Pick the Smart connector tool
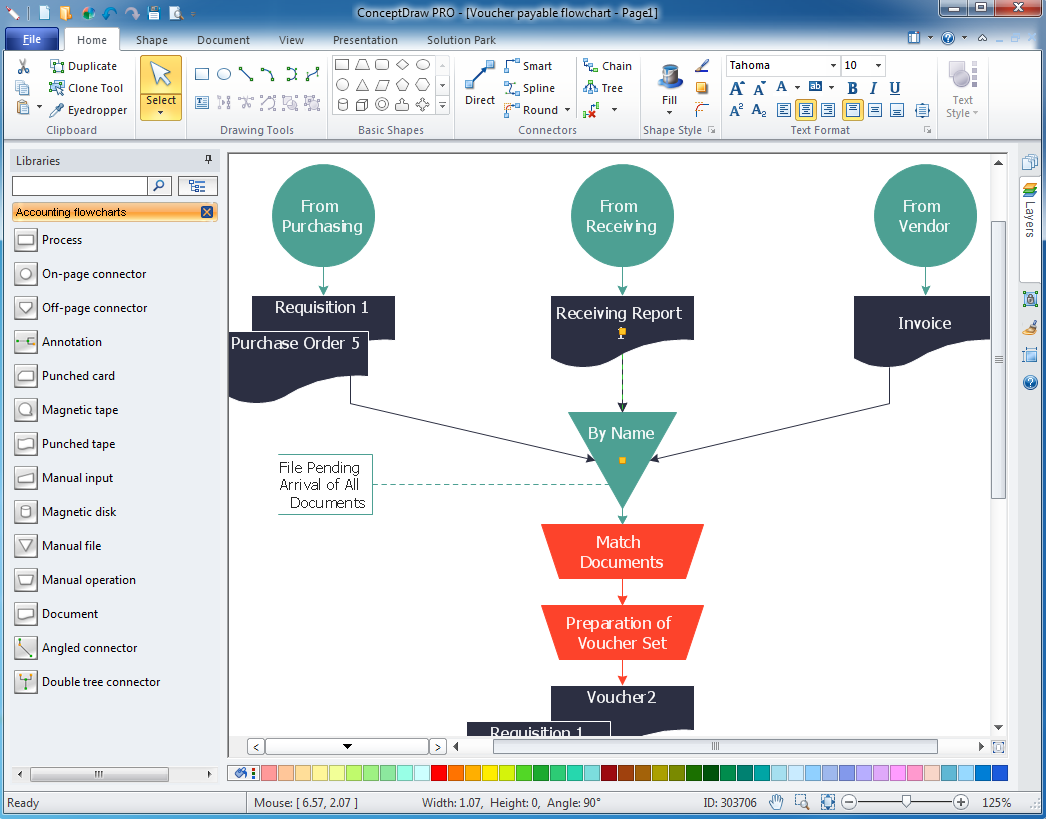1046x819 pixels. pos(527,66)
